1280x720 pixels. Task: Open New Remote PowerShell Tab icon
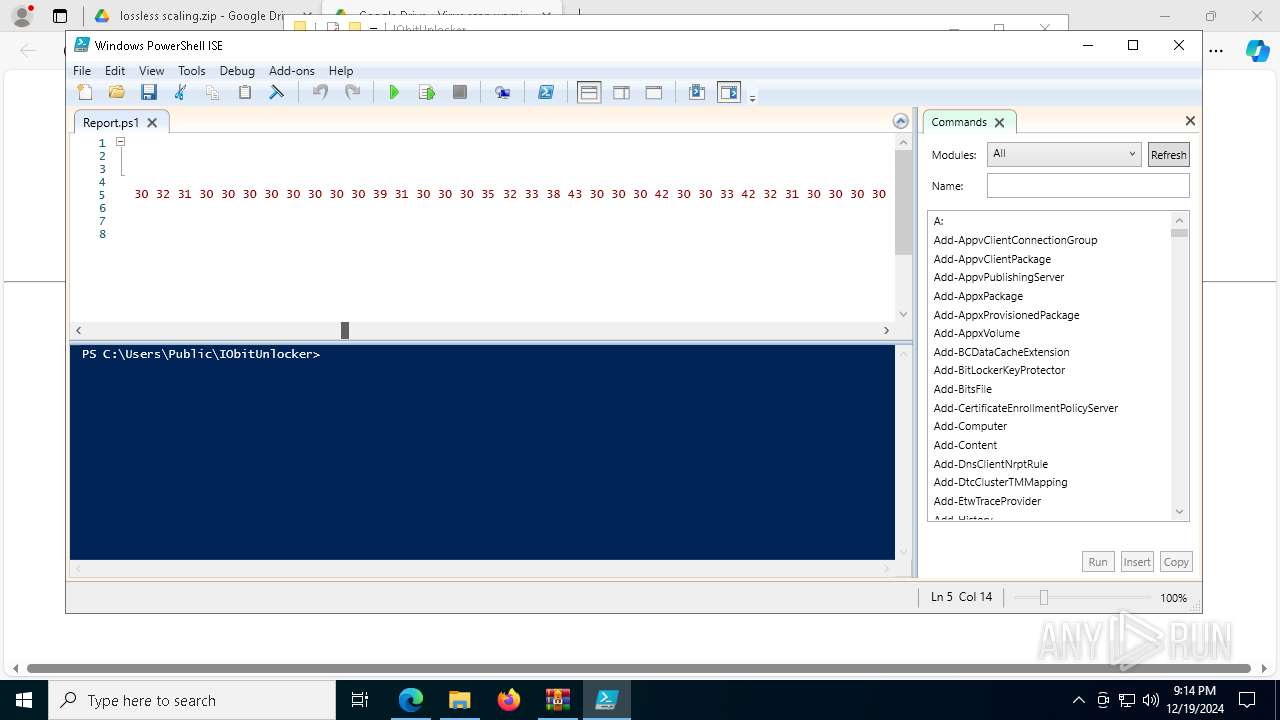[503, 93]
